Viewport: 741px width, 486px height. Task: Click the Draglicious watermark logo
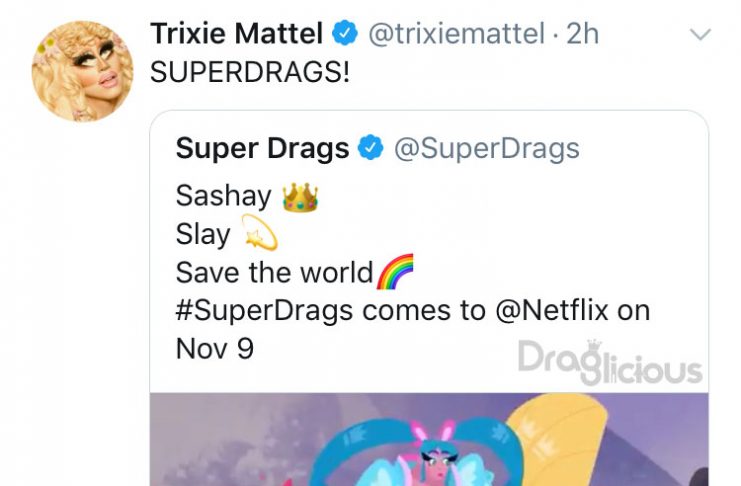point(610,362)
